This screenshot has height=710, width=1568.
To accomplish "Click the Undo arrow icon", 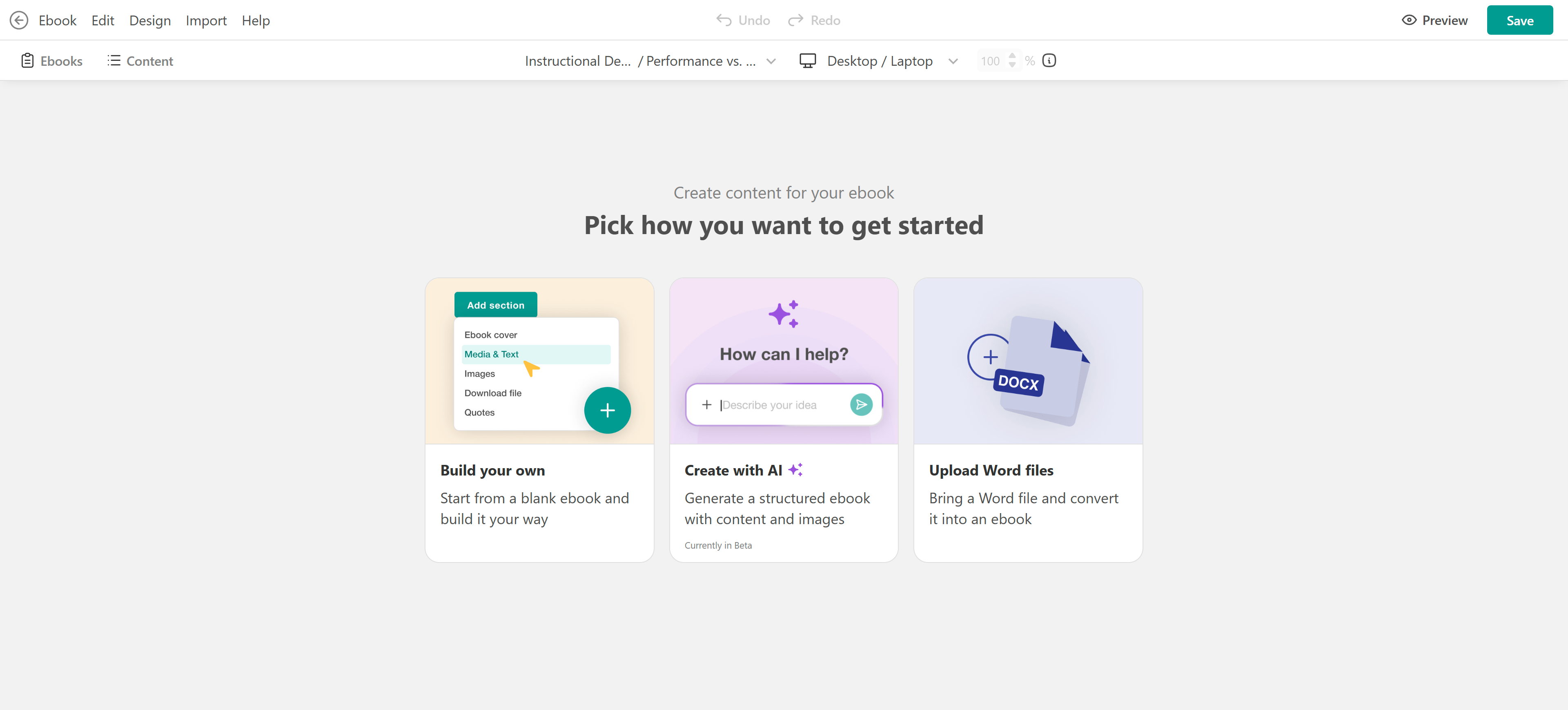I will (724, 20).
